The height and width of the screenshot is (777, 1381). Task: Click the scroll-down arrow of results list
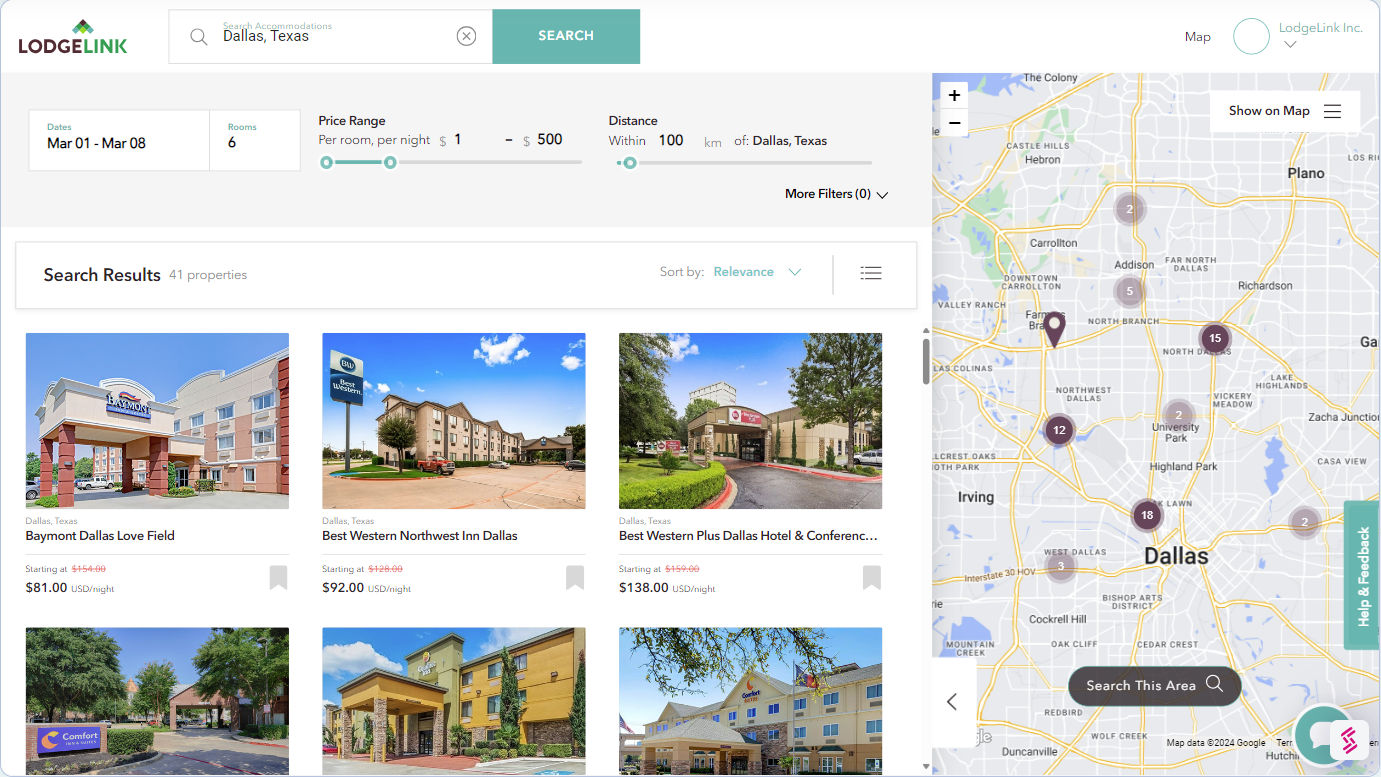[x=926, y=767]
